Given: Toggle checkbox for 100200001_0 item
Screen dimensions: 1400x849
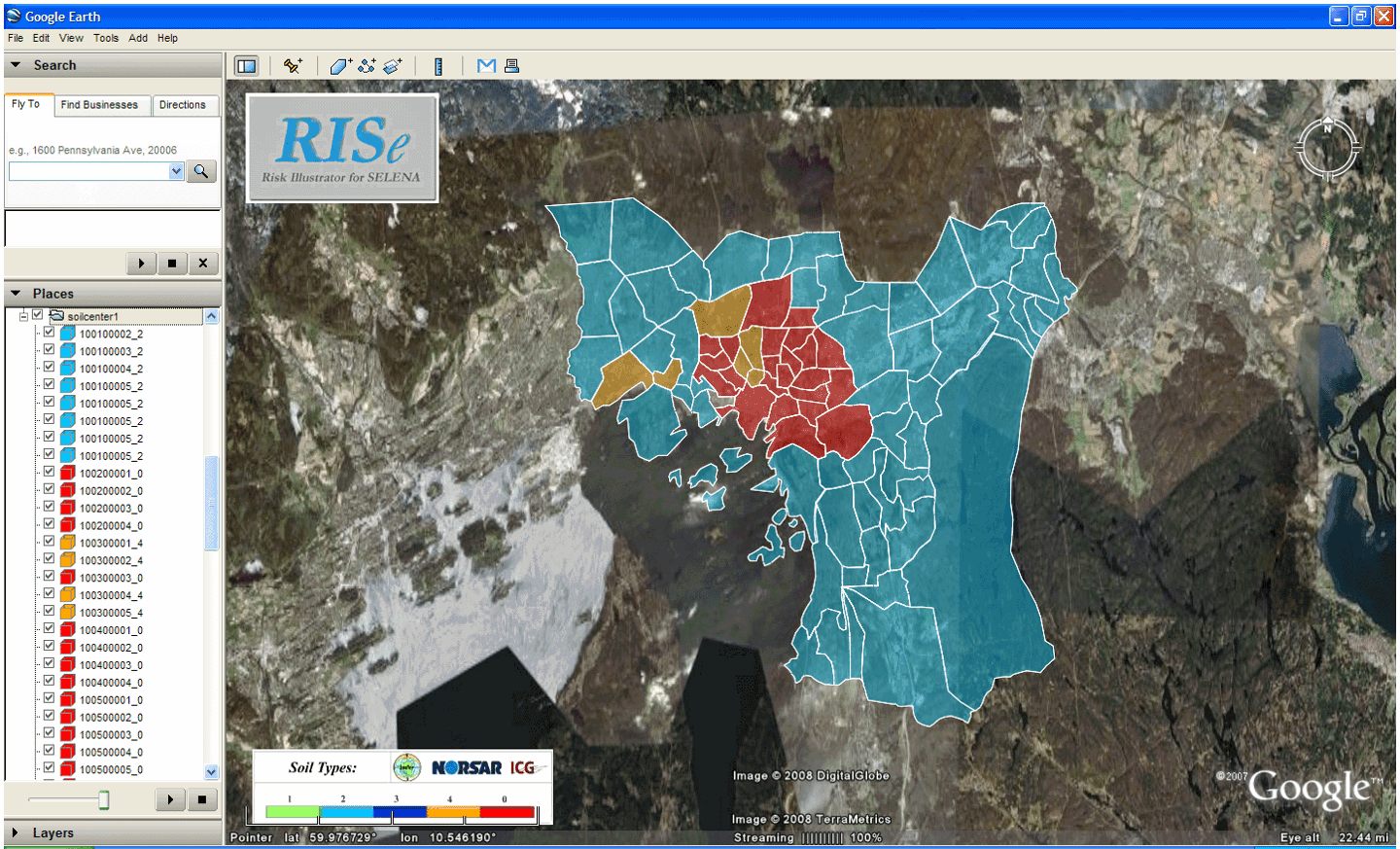Looking at the screenshot, I should (49, 473).
